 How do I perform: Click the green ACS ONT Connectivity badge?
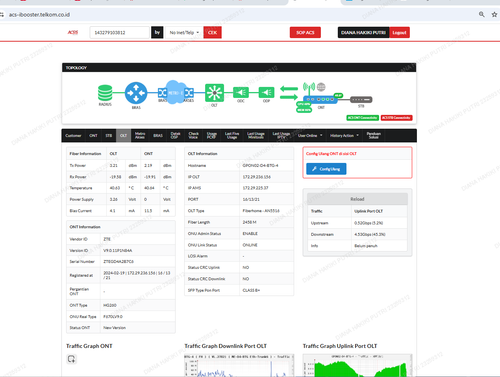363,118
